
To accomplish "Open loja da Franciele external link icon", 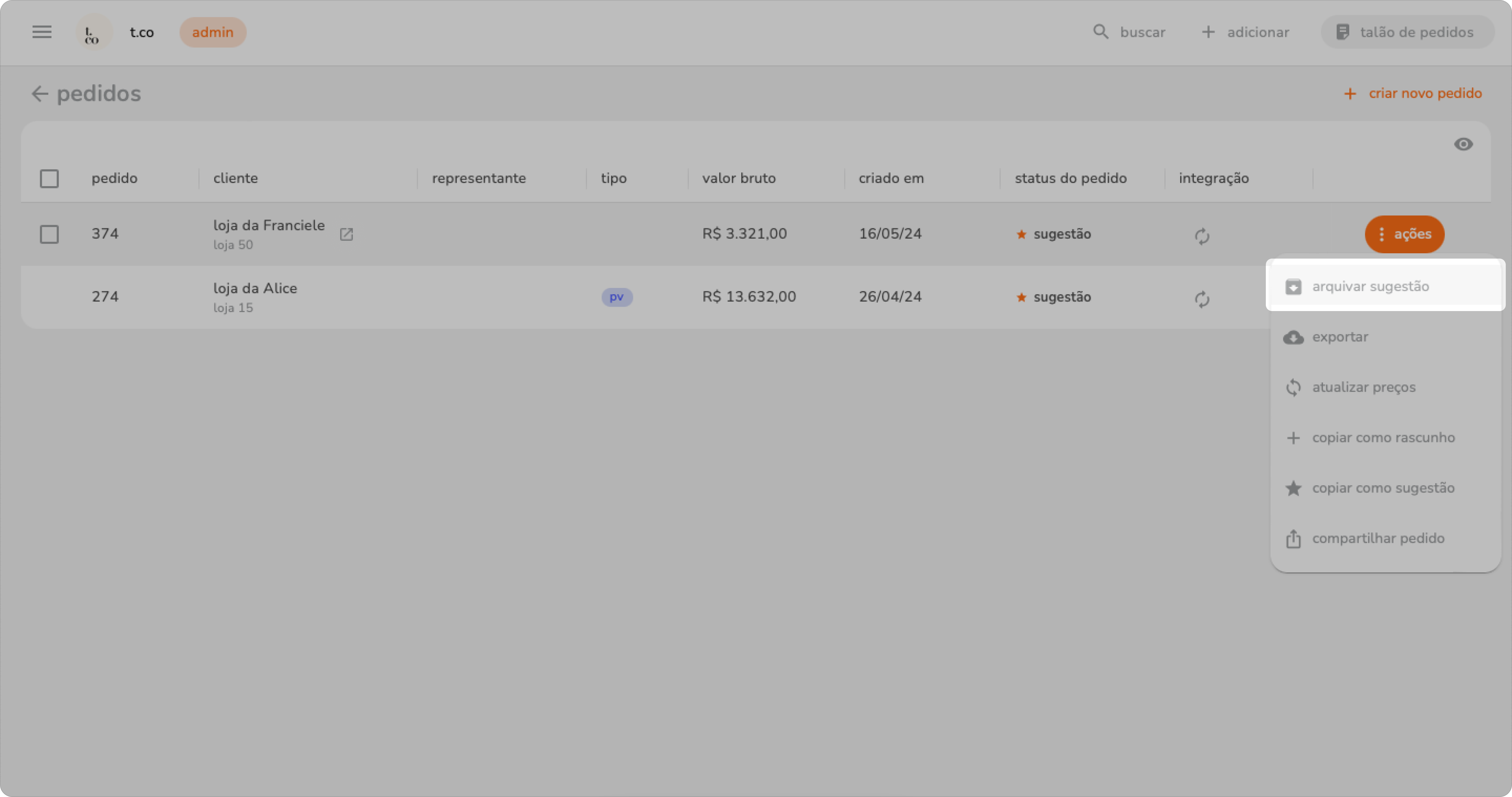I will tap(346, 234).
